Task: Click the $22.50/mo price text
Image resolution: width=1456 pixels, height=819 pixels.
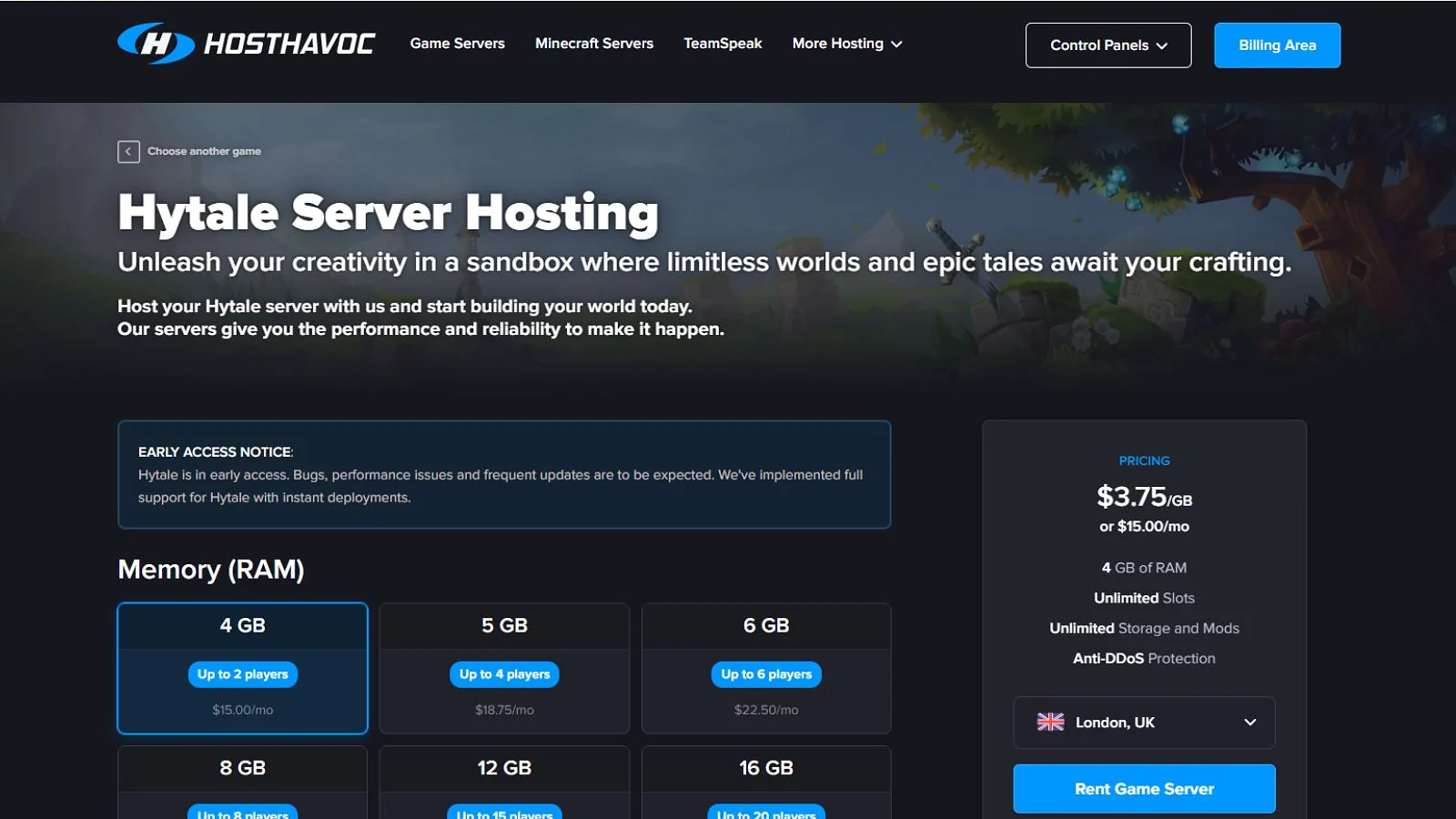Action: [x=766, y=710]
